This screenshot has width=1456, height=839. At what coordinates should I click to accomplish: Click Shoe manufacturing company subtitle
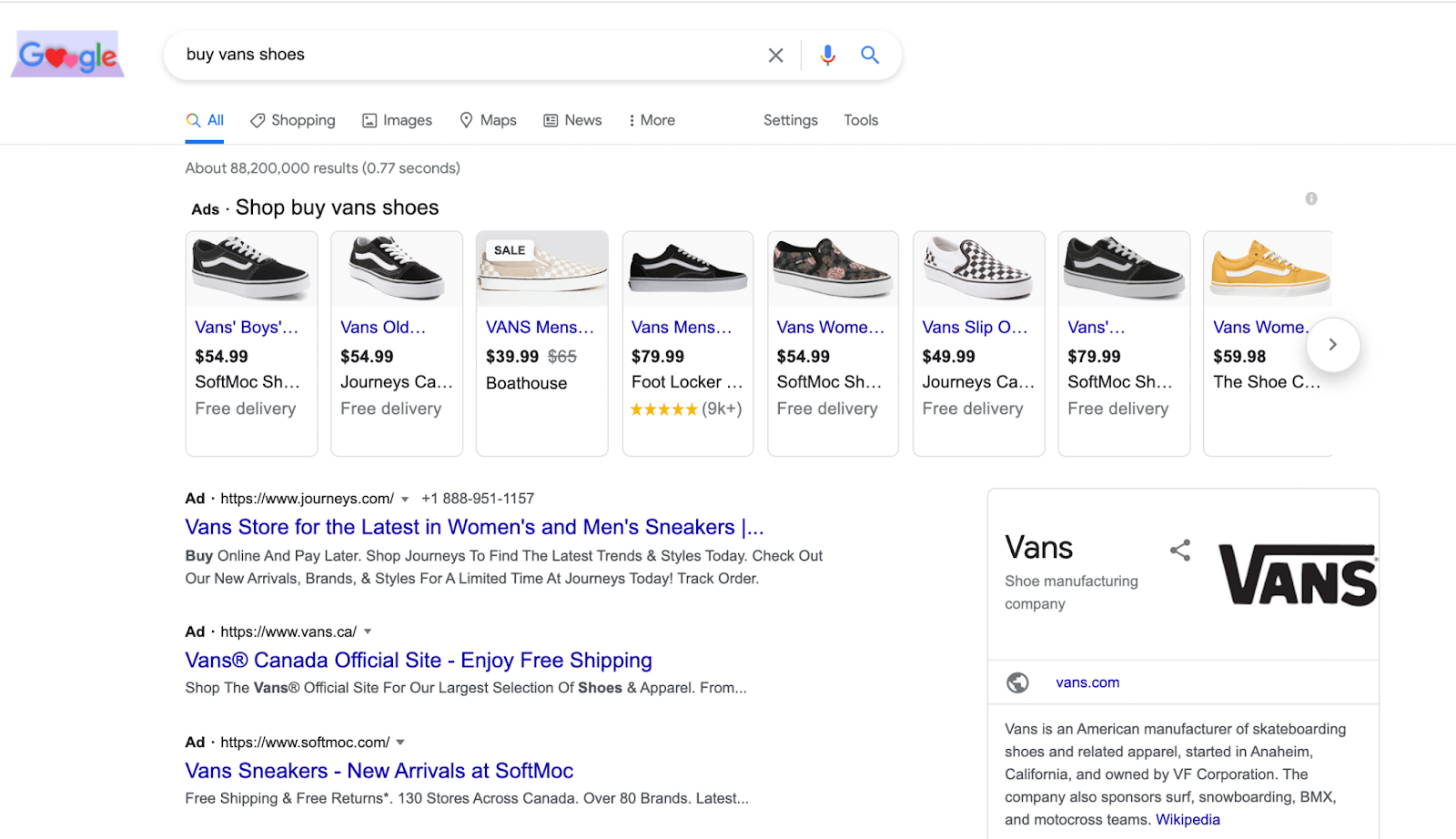[1071, 592]
